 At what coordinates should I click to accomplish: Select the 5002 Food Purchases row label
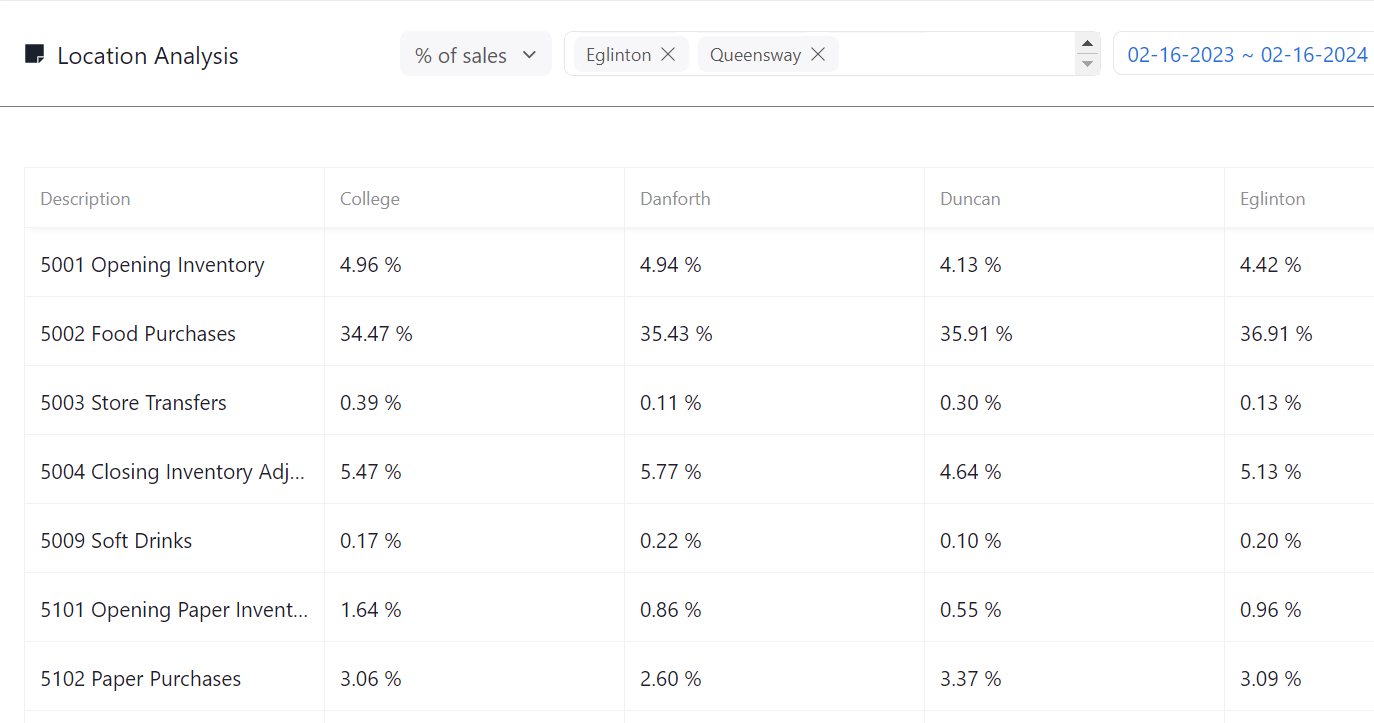pyautogui.click(x=138, y=334)
